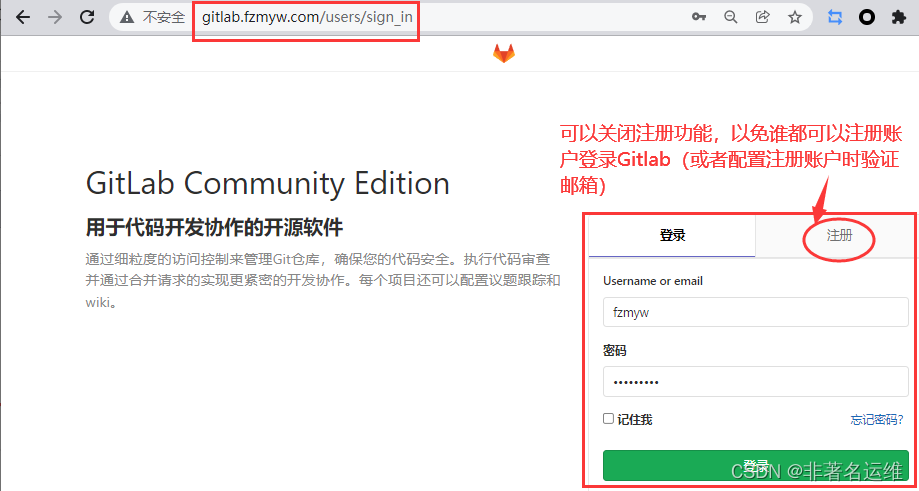Open the 忘记密码? link
Screen dimensions: 919x491
pos(877,420)
